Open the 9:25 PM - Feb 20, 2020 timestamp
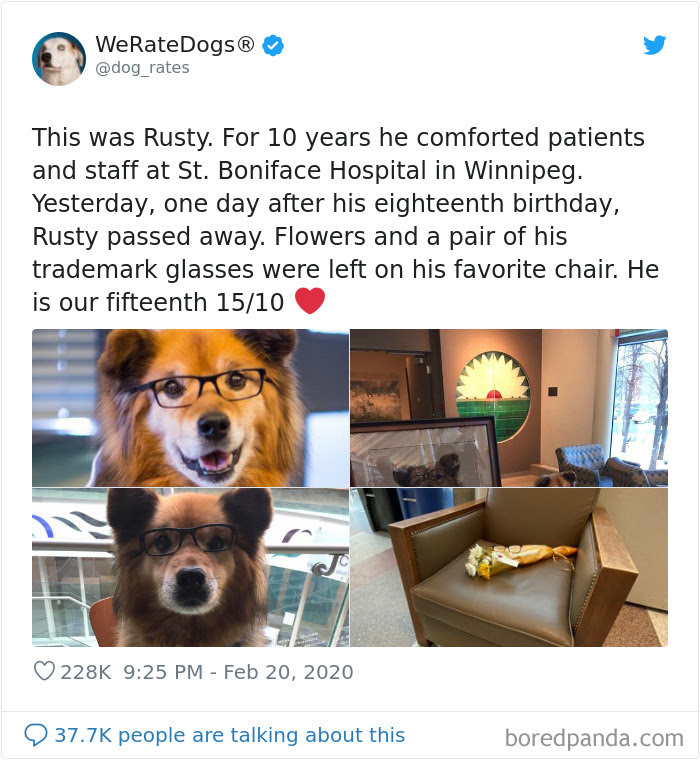Viewport: 700px width, 760px height. (x=239, y=672)
